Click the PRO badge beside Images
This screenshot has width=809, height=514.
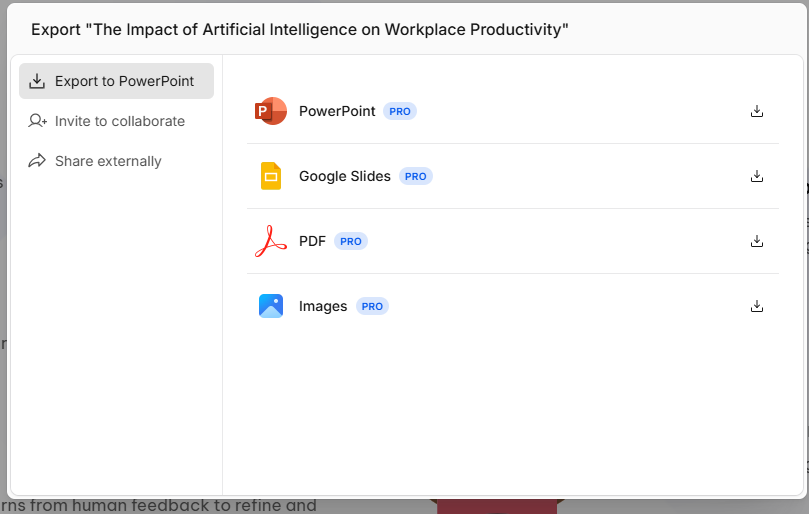pyautogui.click(x=372, y=307)
